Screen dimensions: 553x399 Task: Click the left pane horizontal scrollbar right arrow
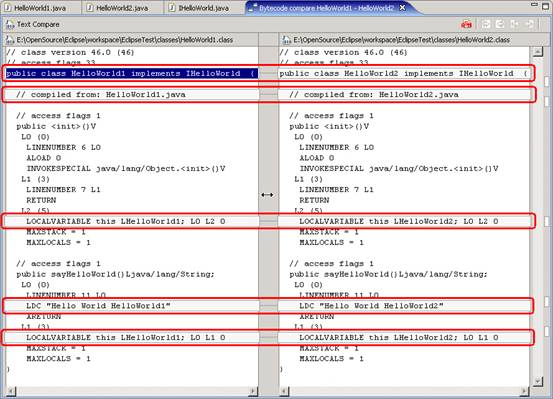(x=253, y=391)
